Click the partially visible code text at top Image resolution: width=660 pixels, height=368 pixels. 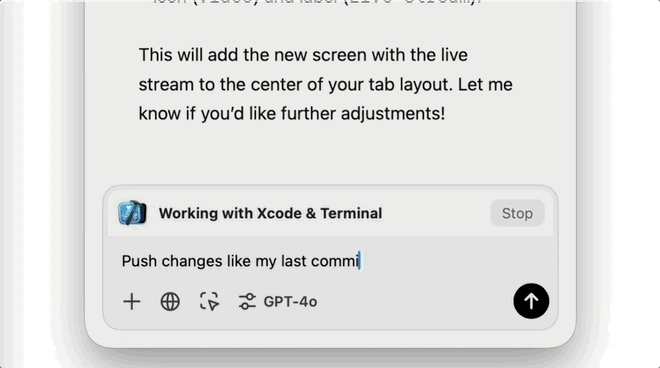click(317, 3)
